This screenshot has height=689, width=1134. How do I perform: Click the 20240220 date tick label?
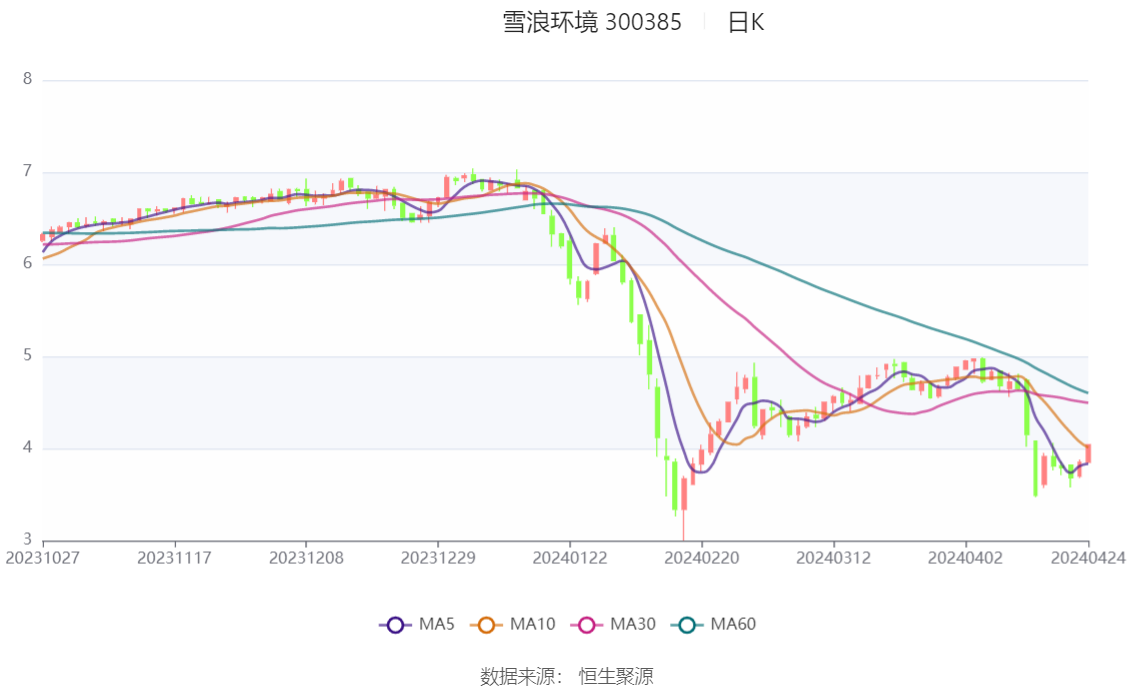tap(701, 558)
